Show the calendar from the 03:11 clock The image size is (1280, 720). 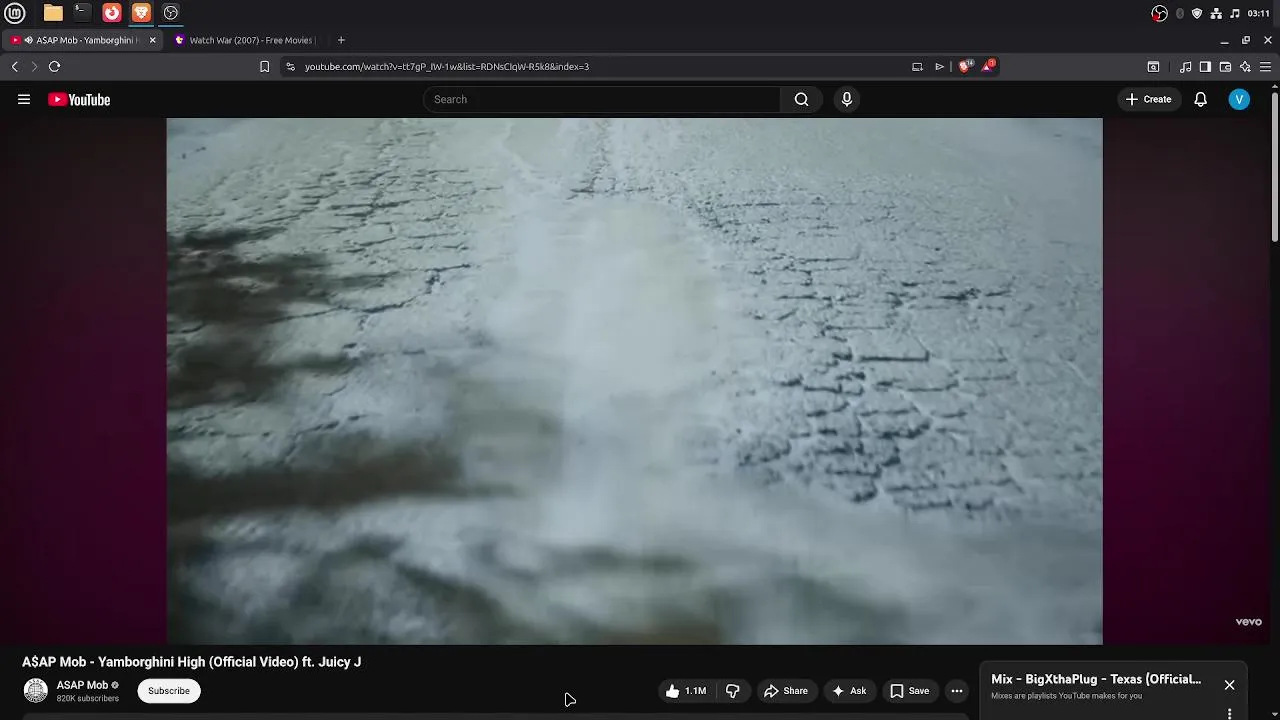pos(1259,13)
